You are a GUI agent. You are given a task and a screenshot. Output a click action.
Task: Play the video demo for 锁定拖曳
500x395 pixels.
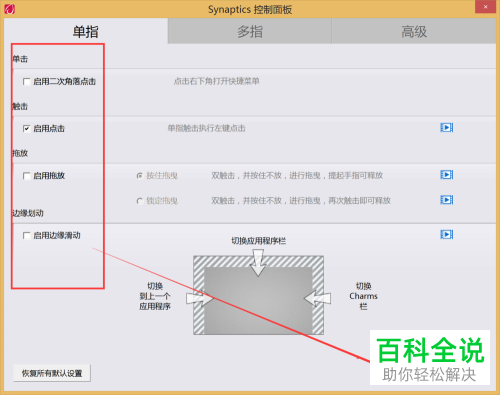point(446,200)
